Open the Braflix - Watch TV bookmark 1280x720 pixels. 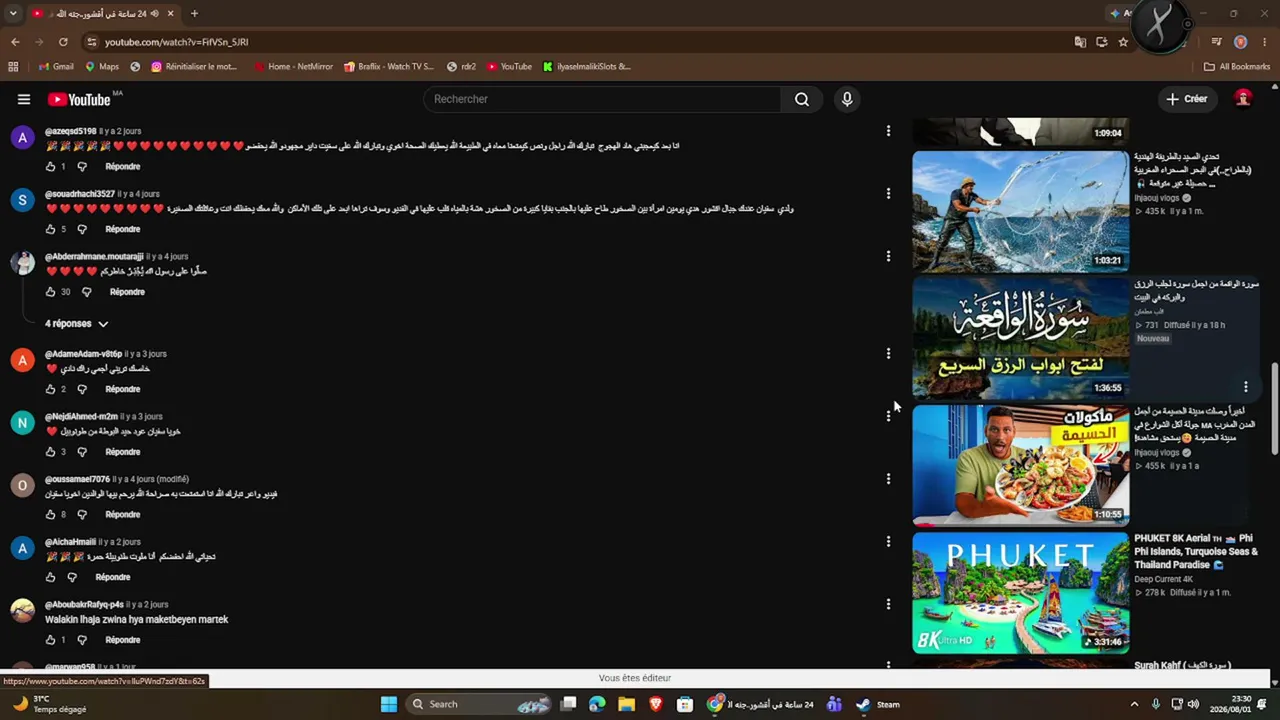pos(389,67)
